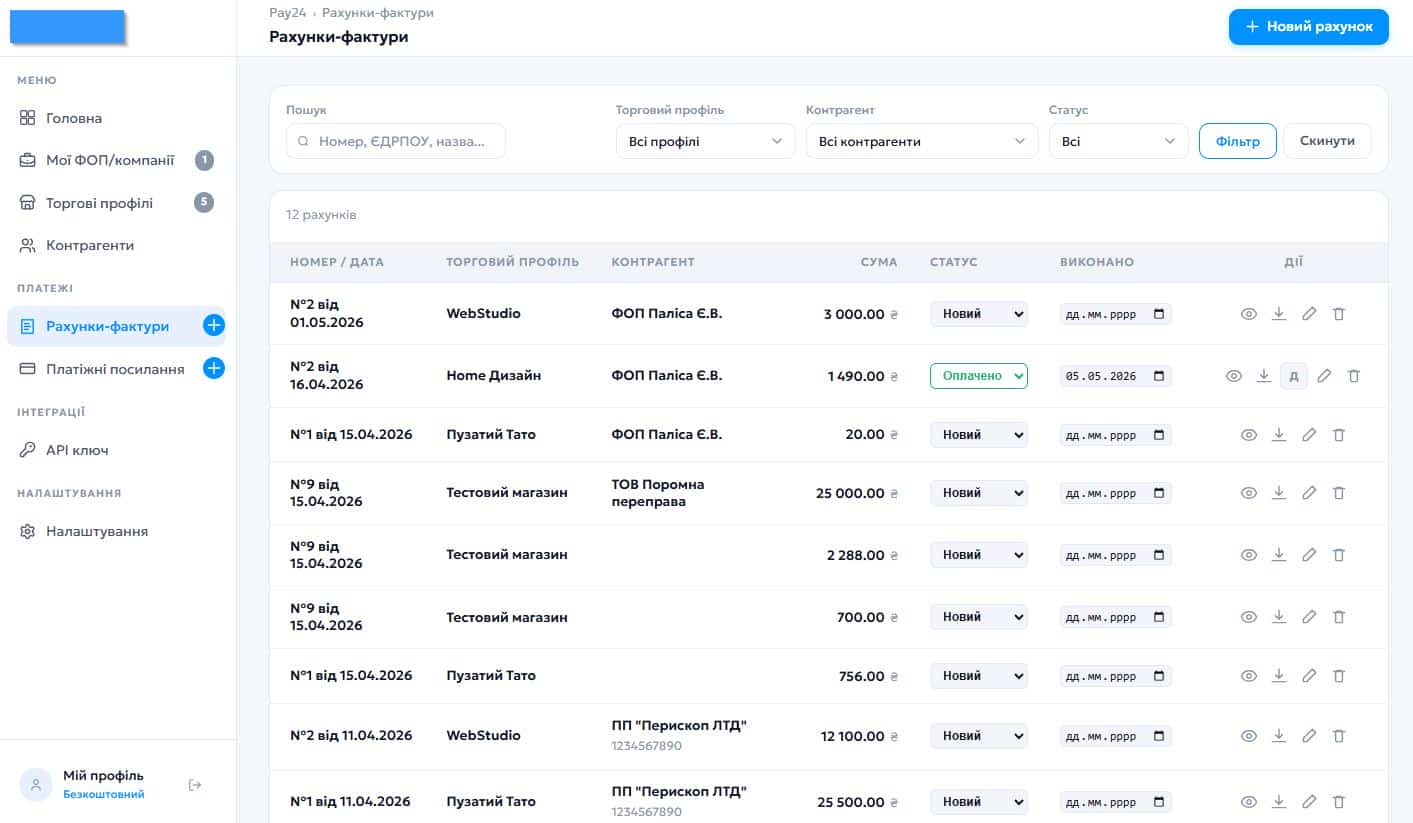
Task: Log out using the exit icon
Action: point(195,785)
